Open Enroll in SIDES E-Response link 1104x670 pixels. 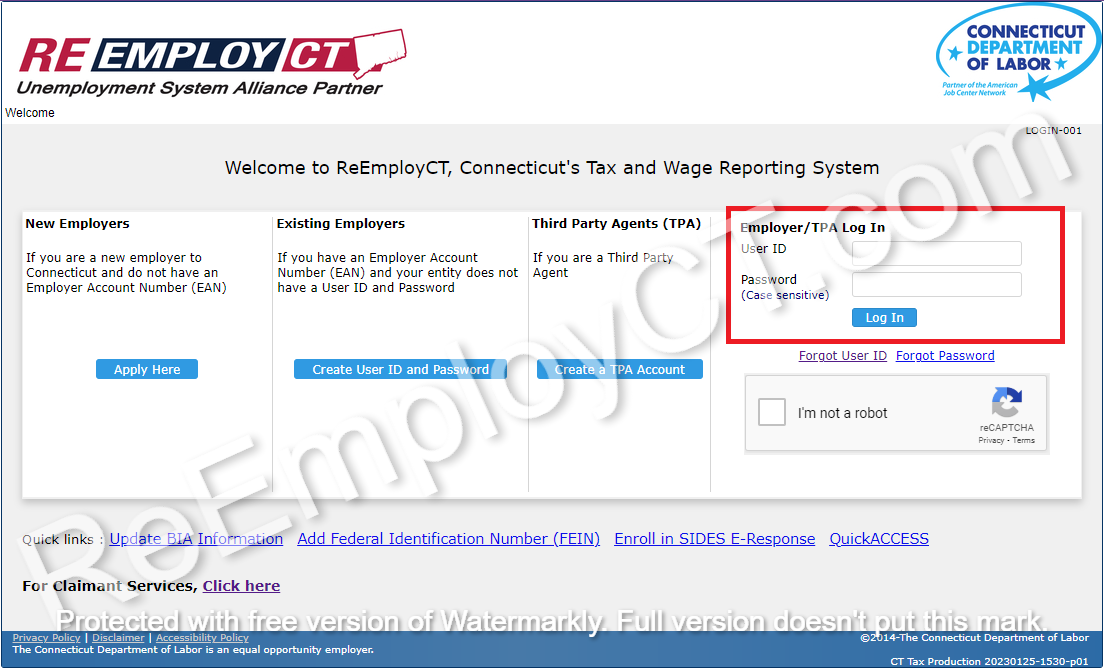pyautogui.click(x=714, y=538)
